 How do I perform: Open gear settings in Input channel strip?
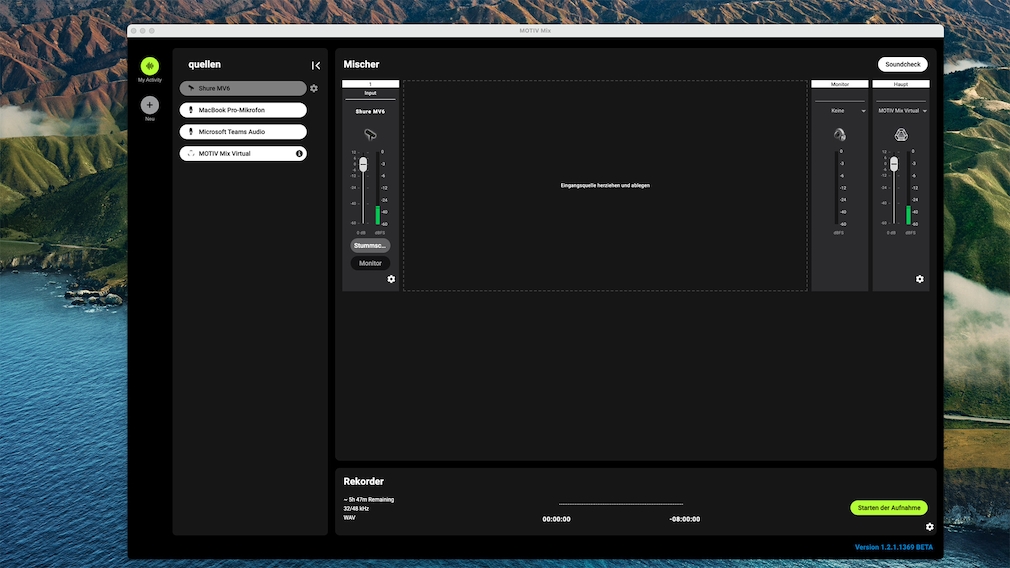pyautogui.click(x=391, y=279)
